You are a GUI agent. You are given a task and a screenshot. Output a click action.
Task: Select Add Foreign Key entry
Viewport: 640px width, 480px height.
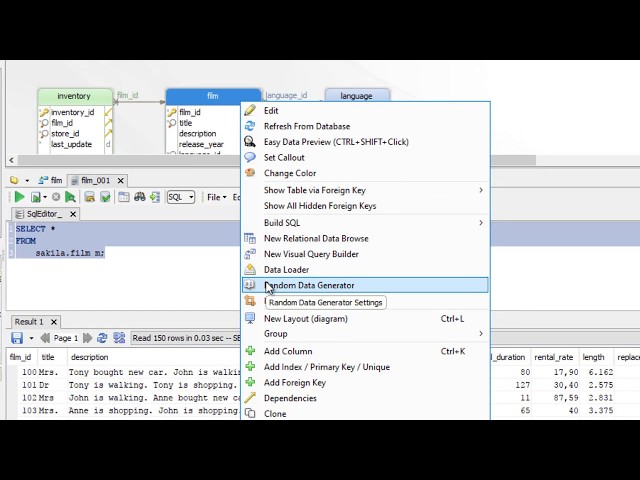pos(365,382)
